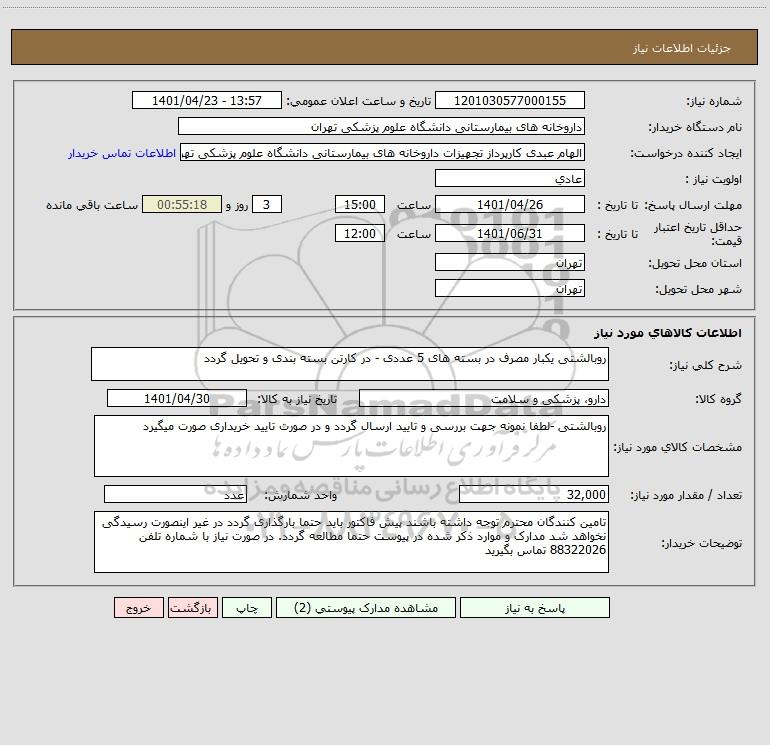770x745 pixels.
Task: Click the 'تعداد / مقدار مورد نیاز:' label
Action: pyautogui.click(x=686, y=496)
